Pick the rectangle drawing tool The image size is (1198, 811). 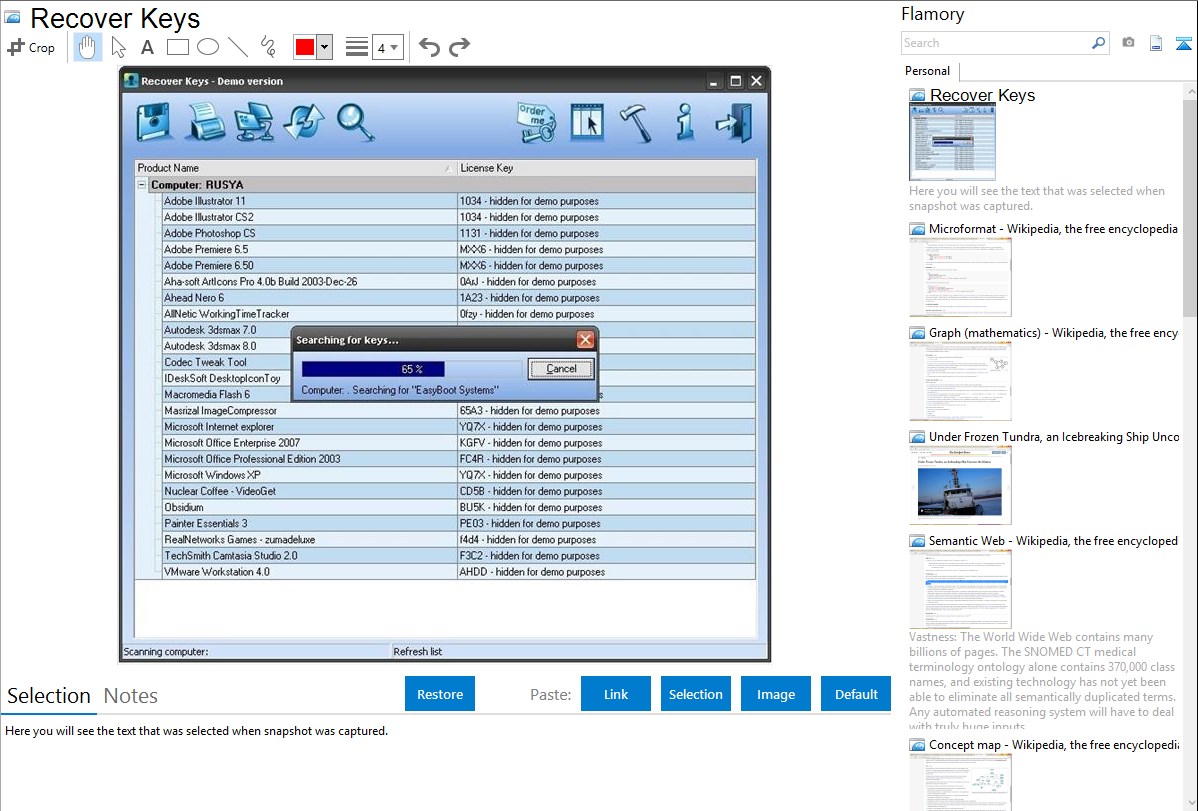click(177, 47)
